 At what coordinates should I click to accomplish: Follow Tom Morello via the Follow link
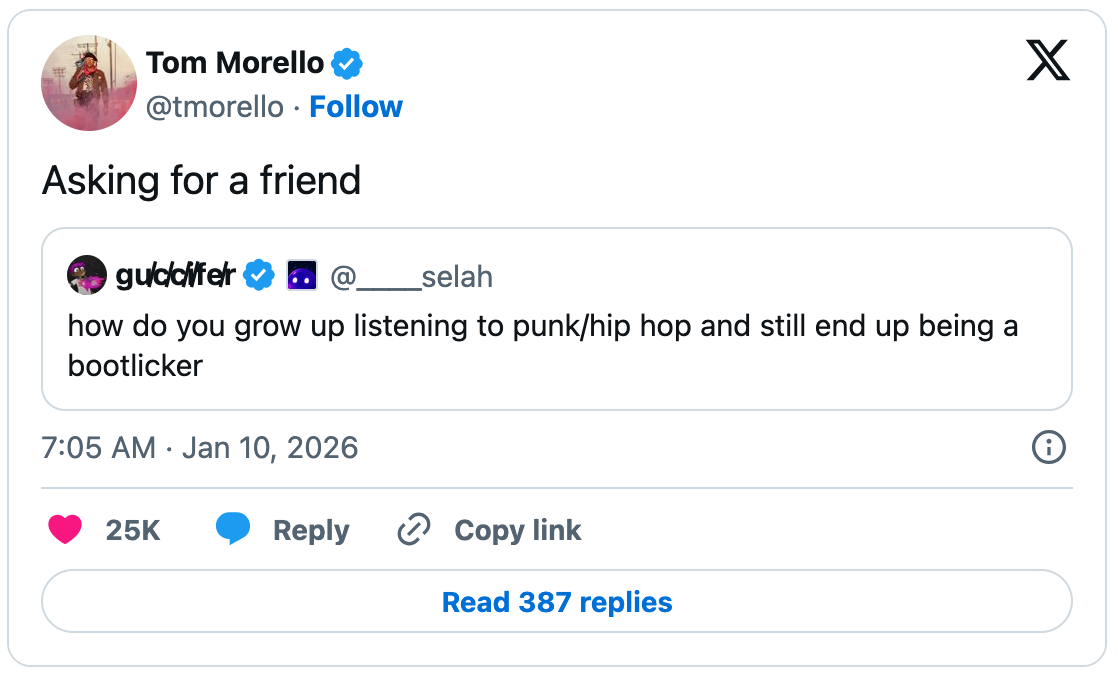(x=356, y=106)
